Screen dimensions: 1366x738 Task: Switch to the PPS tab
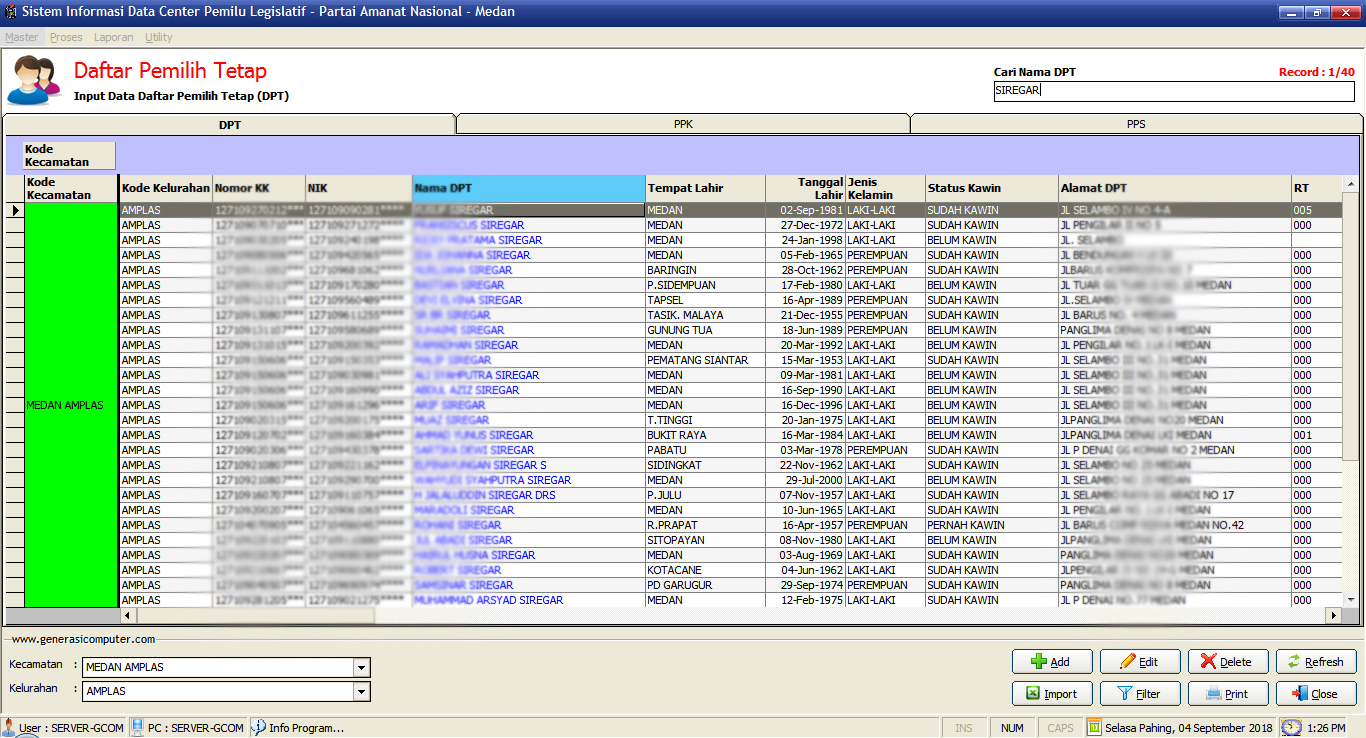(1136, 124)
